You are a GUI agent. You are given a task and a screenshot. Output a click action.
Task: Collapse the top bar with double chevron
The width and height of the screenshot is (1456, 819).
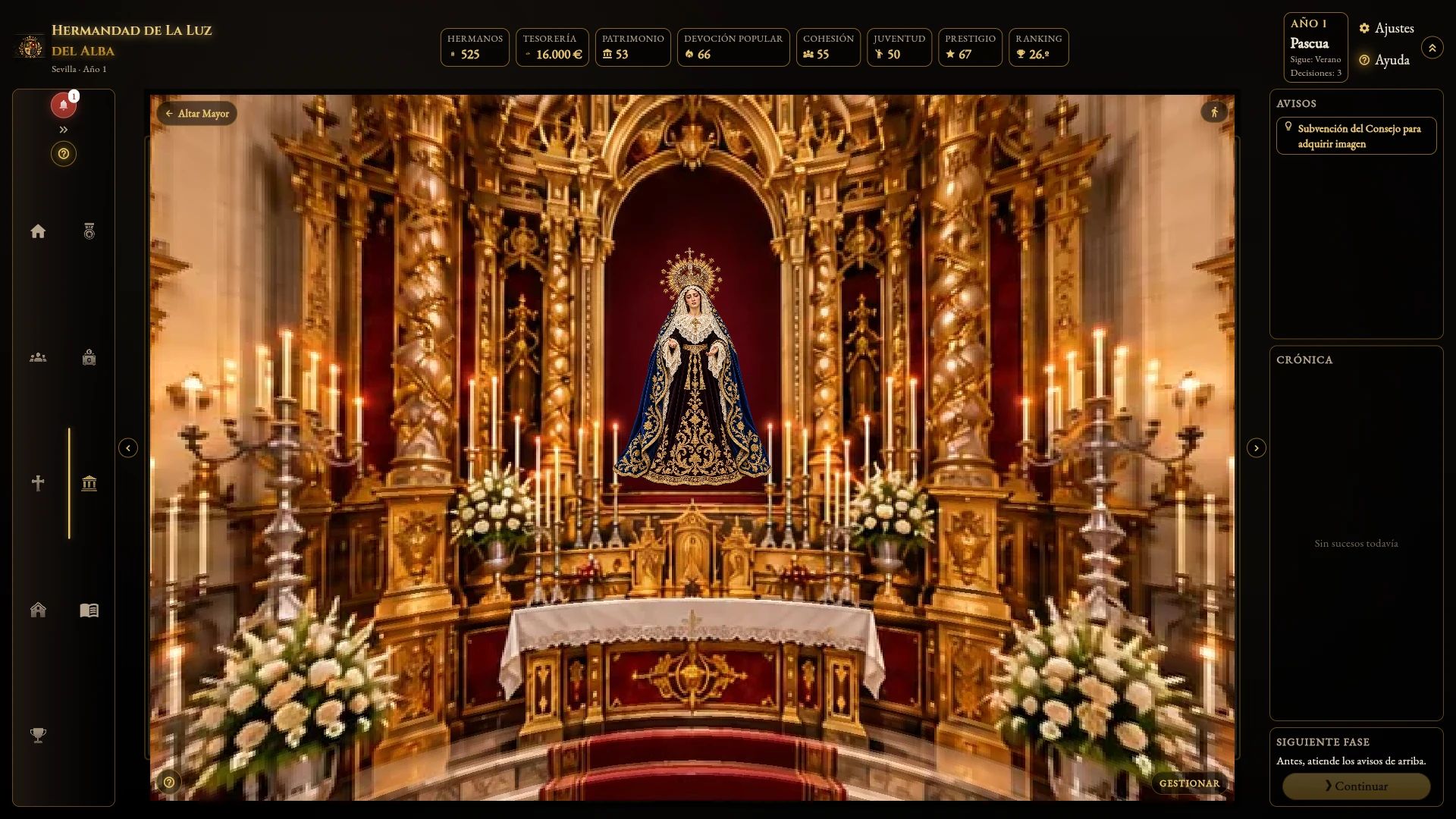tap(1432, 48)
